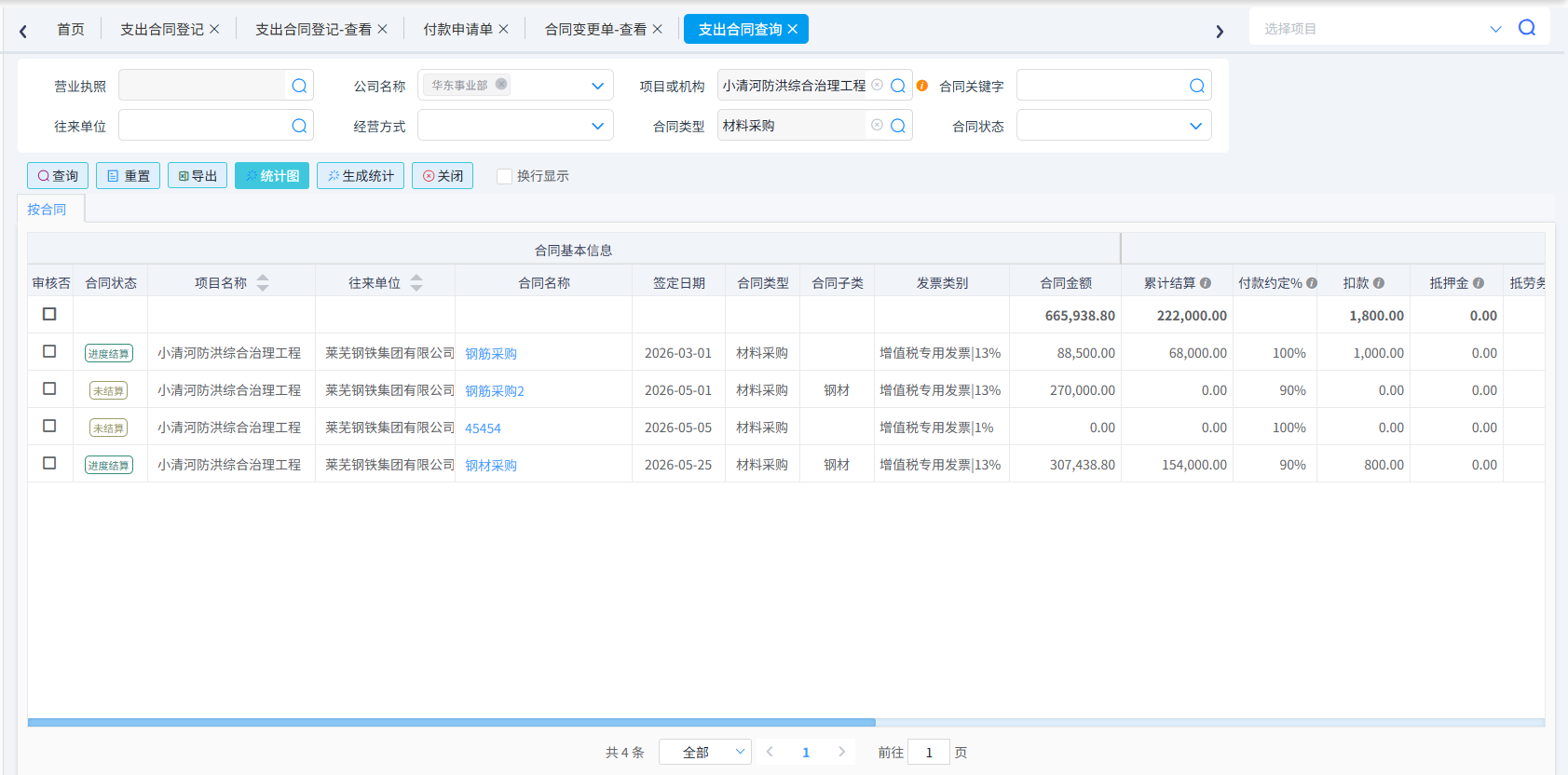Open the 选择项目 dropdown at top right

pyautogui.click(x=1496, y=29)
